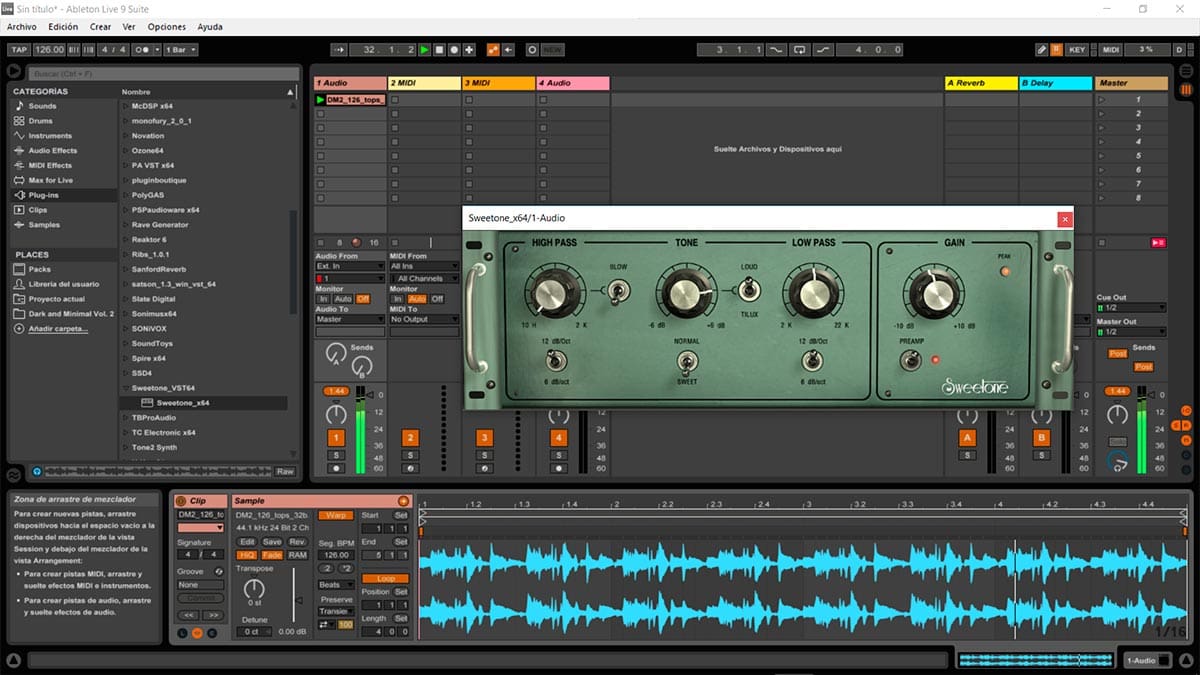Open the Edición menu
1200x675 pixels.
[x=63, y=27]
